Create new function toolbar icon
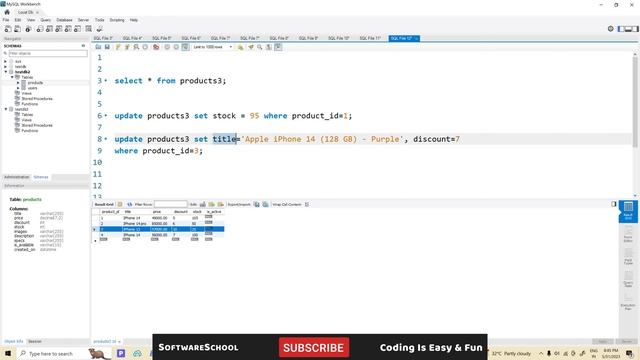The image size is (640, 360). coord(78,29)
